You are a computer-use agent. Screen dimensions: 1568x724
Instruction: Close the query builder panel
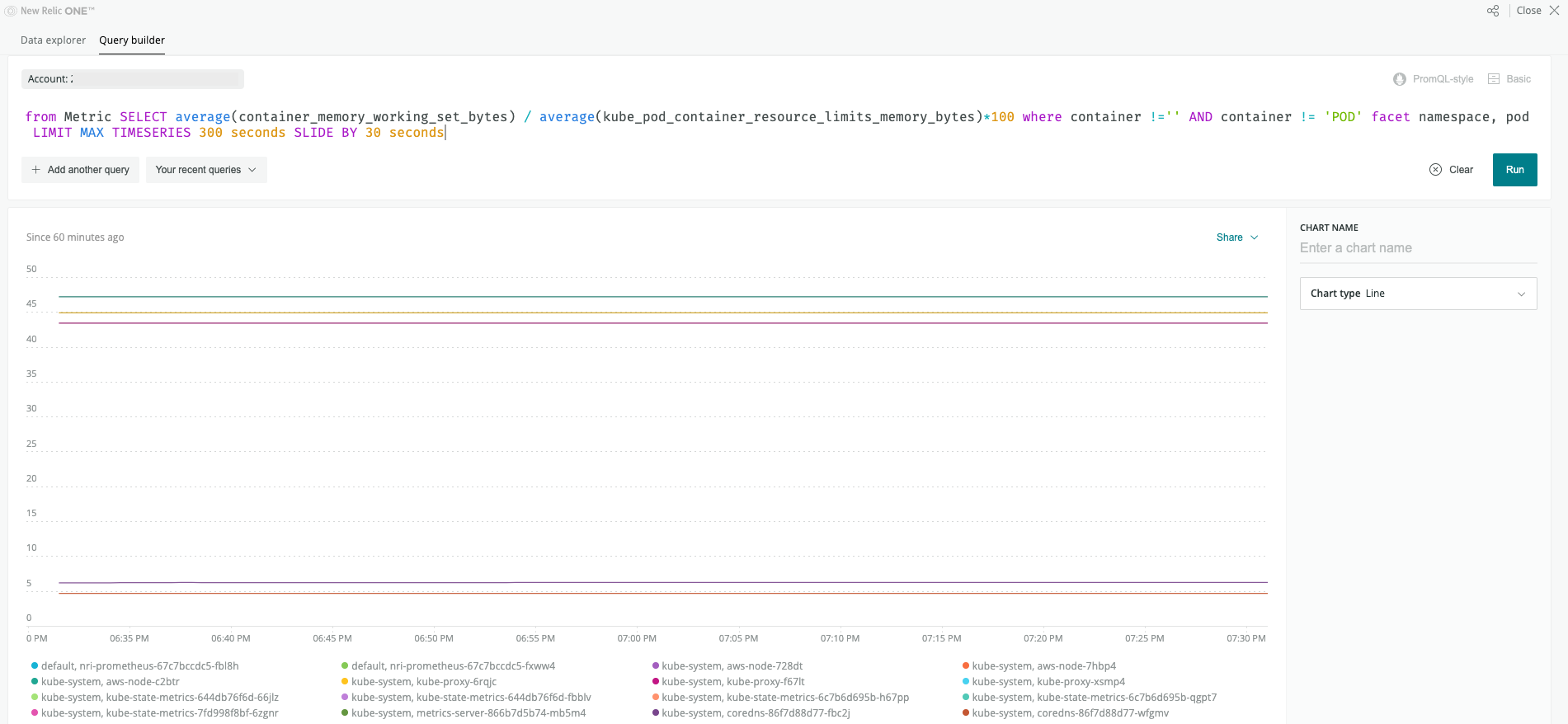1537,11
